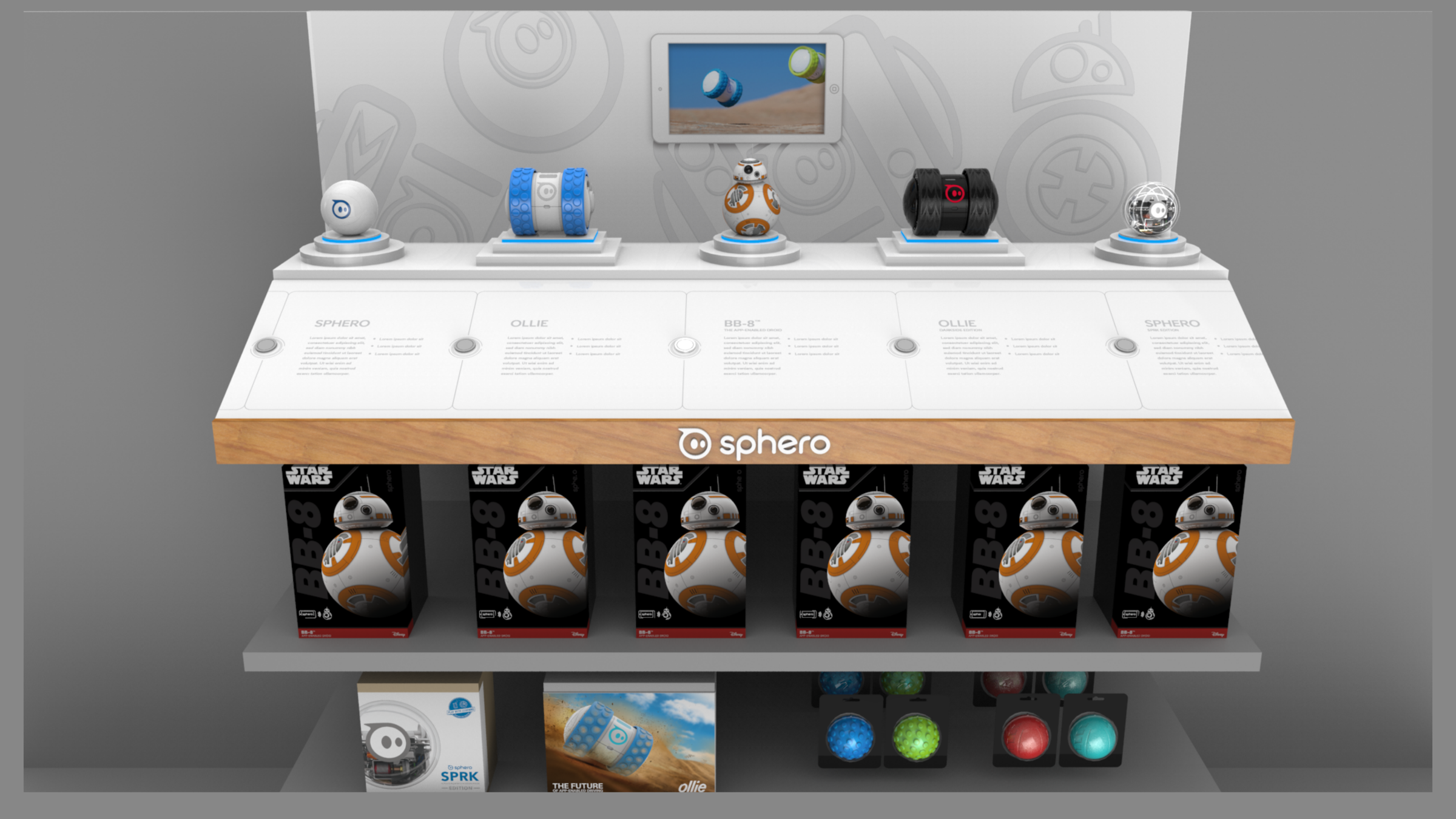Click the sphero wordmark on the wood panel
Screen dimensions: 1456x819
point(775,445)
